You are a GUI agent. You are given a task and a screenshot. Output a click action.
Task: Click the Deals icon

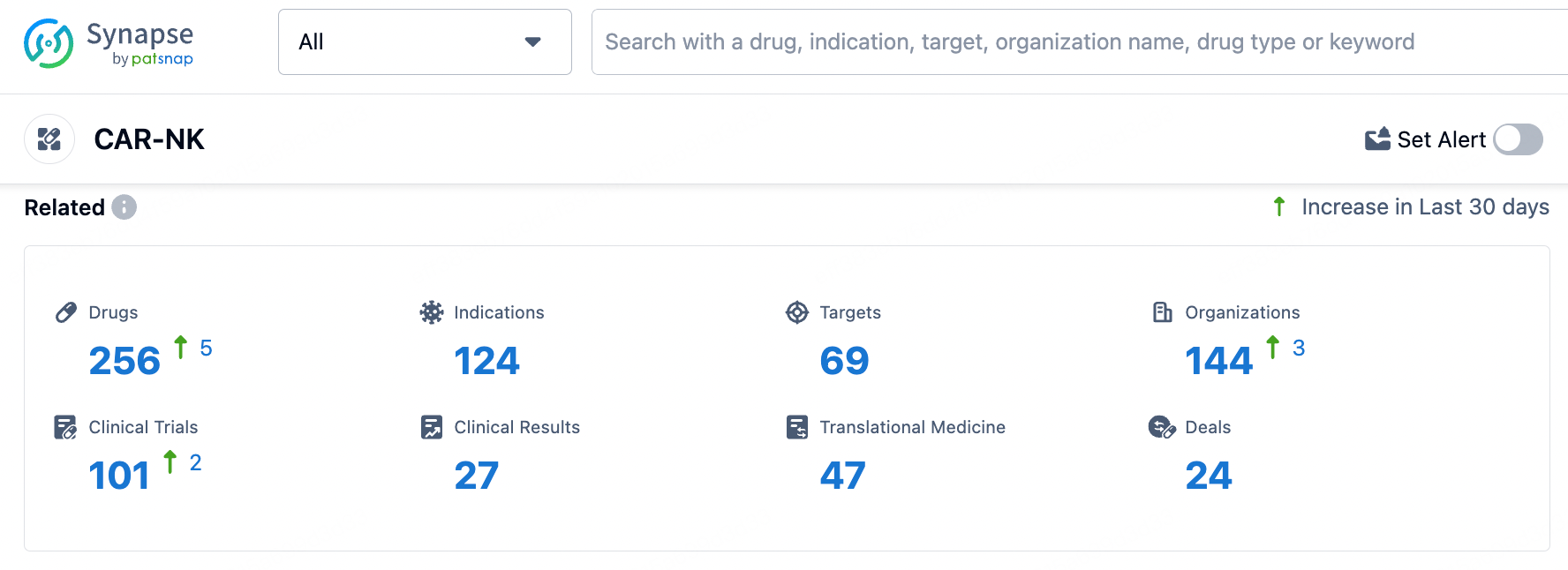tap(1162, 427)
